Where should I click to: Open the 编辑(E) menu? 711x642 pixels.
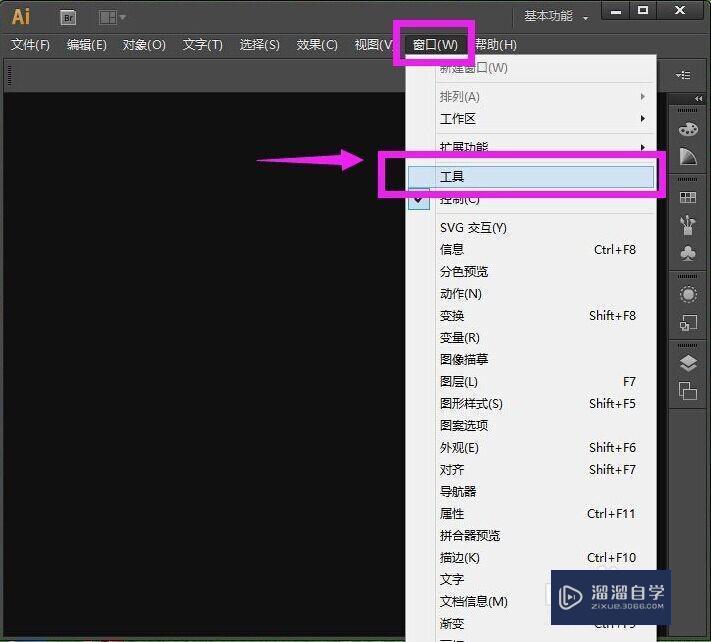tap(87, 44)
